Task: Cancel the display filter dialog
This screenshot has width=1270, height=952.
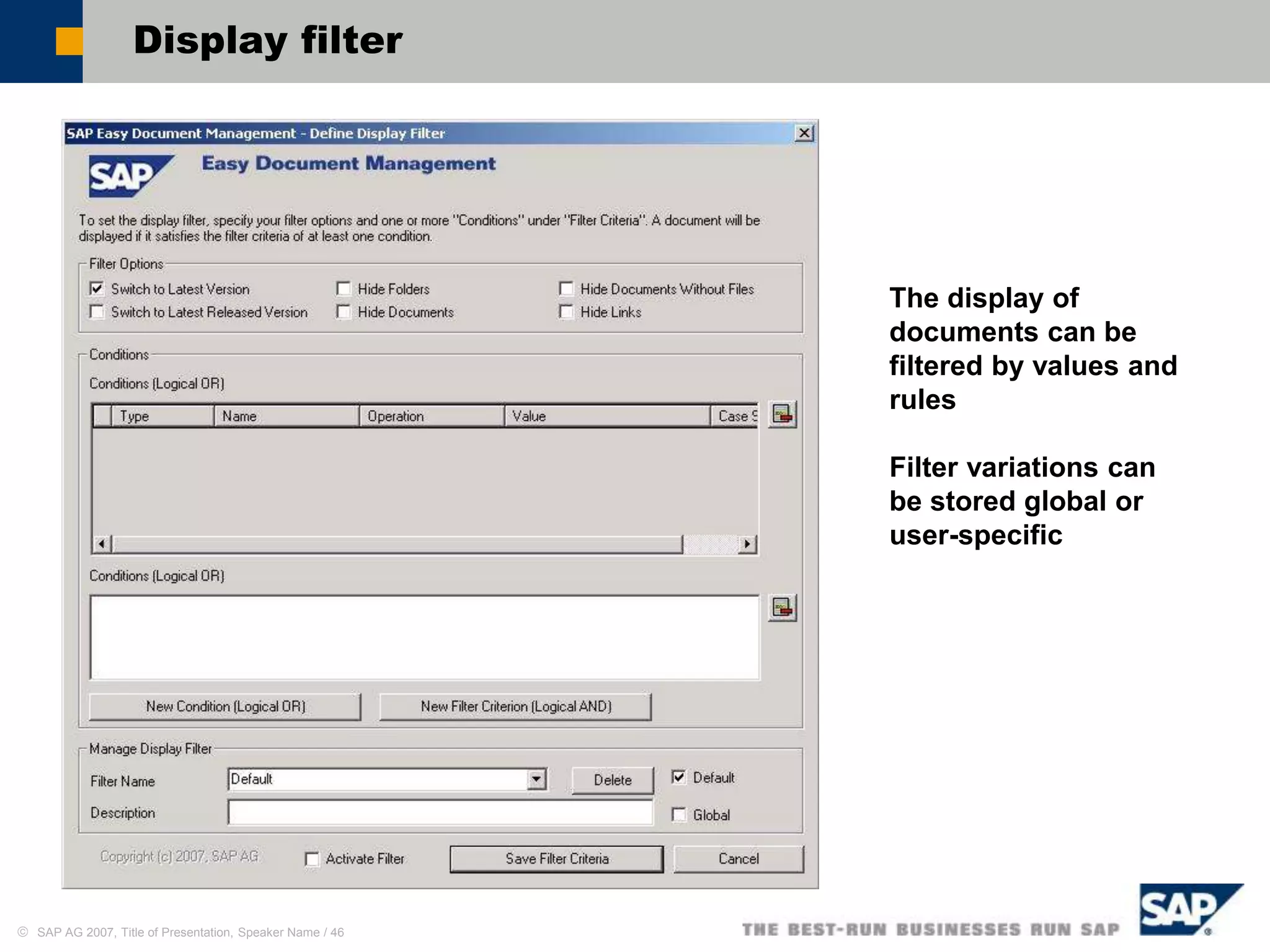Action: tap(739, 859)
